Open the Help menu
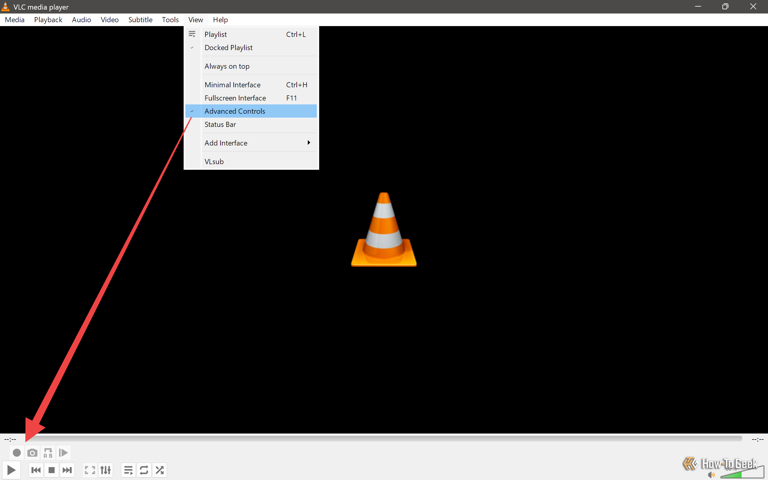The height and width of the screenshot is (480, 768). [x=220, y=20]
